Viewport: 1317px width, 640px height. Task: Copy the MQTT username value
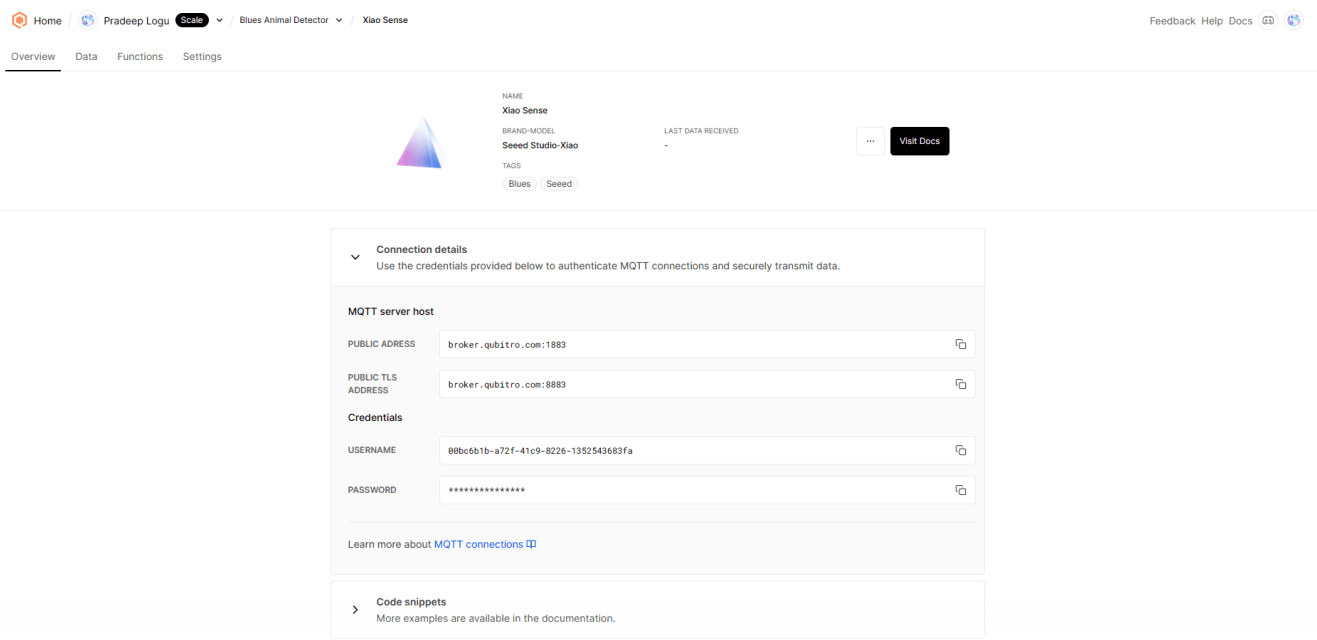[x=960, y=450]
